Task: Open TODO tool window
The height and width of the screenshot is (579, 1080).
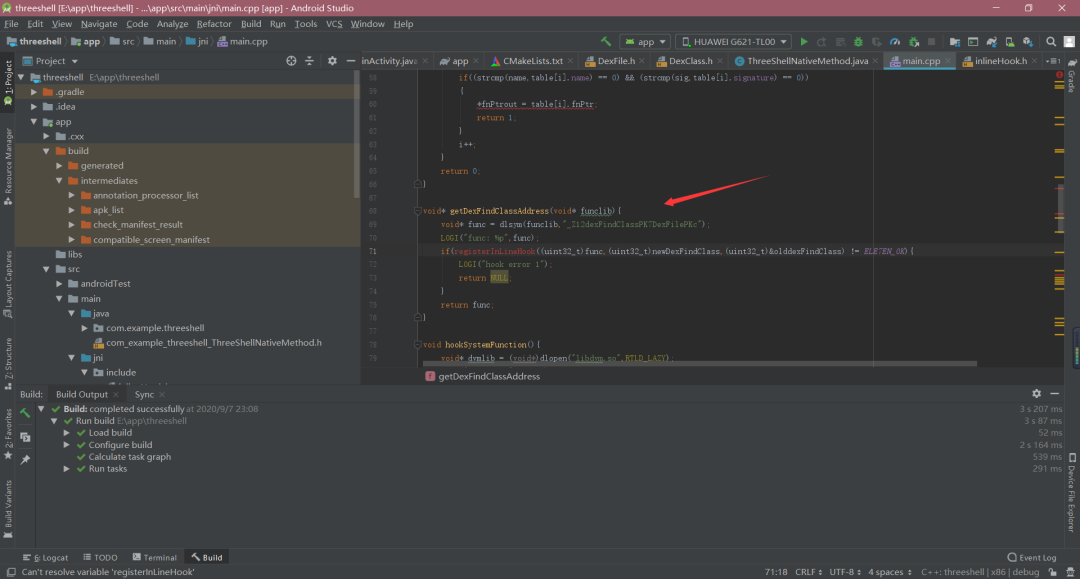Action: tap(100, 558)
